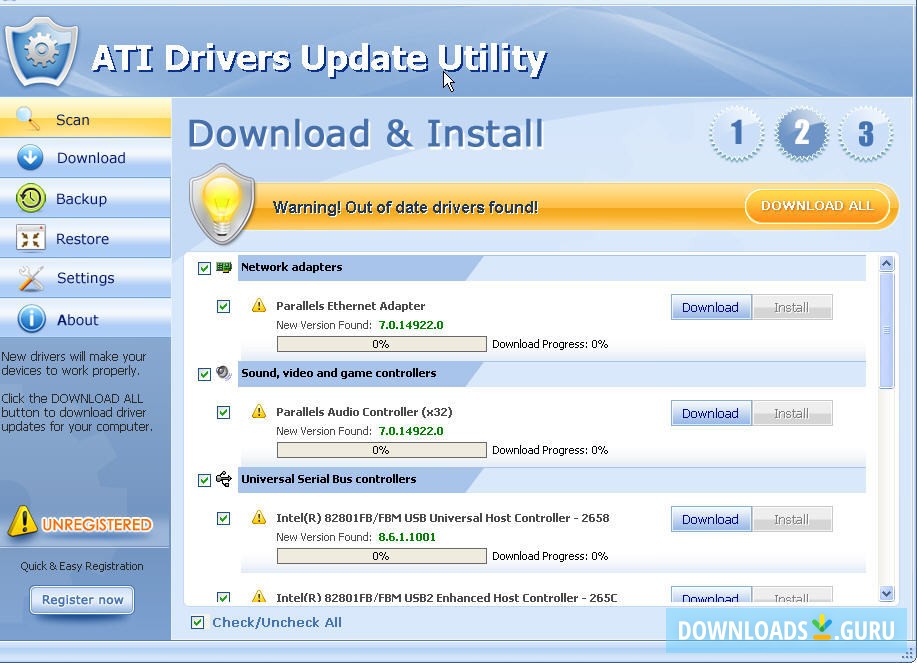Open Settings via the wrench icon
Viewport: 917px width, 663px height.
point(28,278)
